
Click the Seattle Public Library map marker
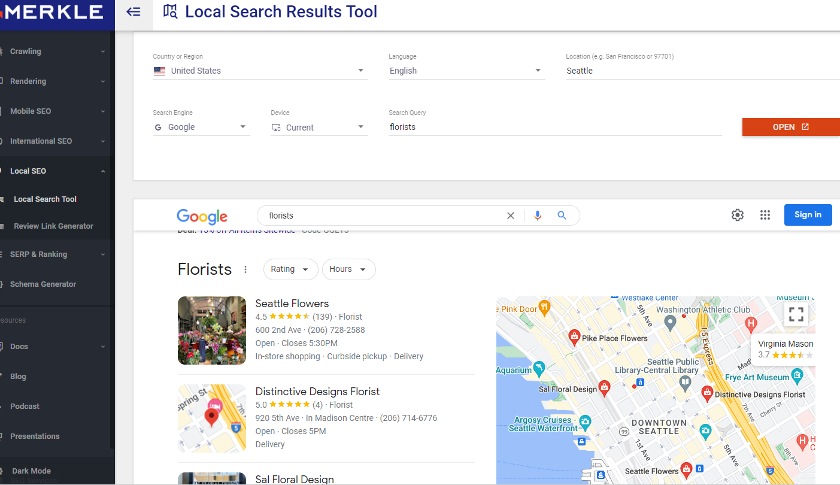pyautogui.click(x=685, y=383)
